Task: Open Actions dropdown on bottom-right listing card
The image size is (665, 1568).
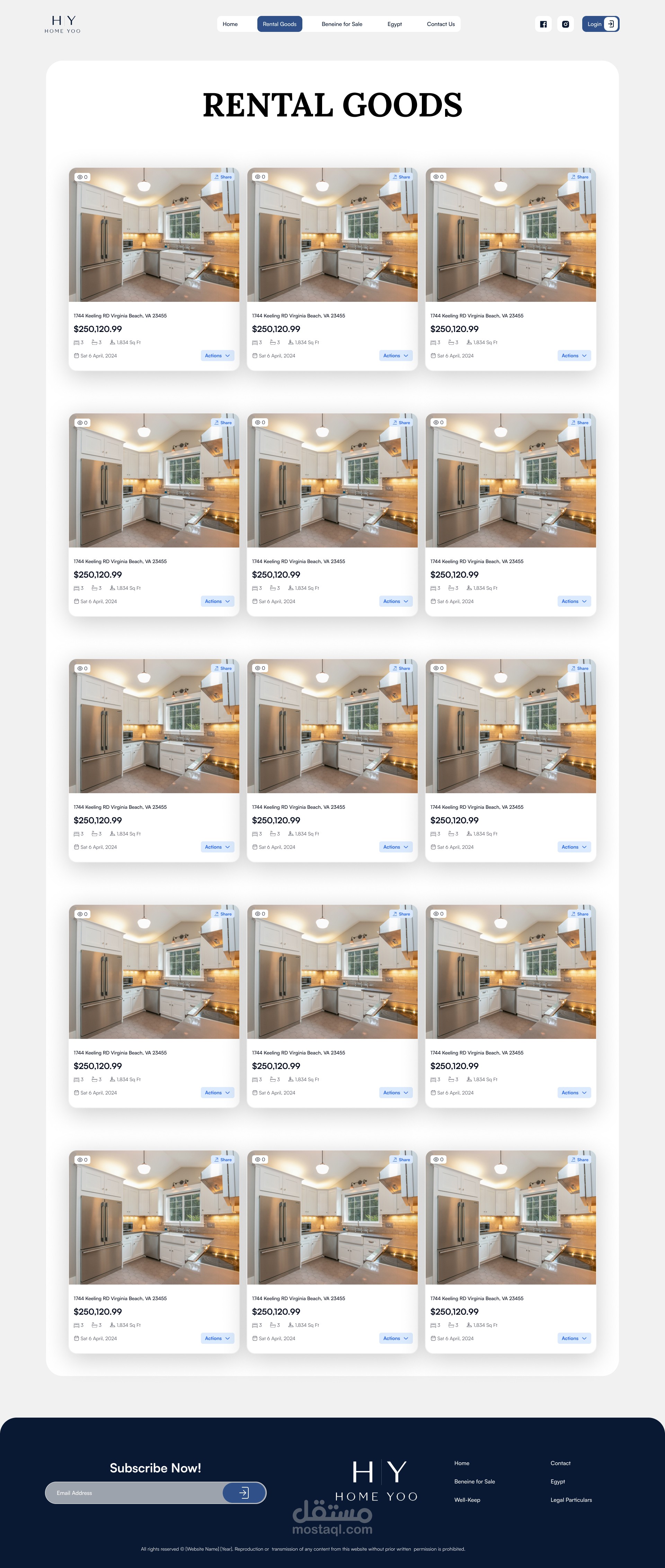Action: [574, 1339]
